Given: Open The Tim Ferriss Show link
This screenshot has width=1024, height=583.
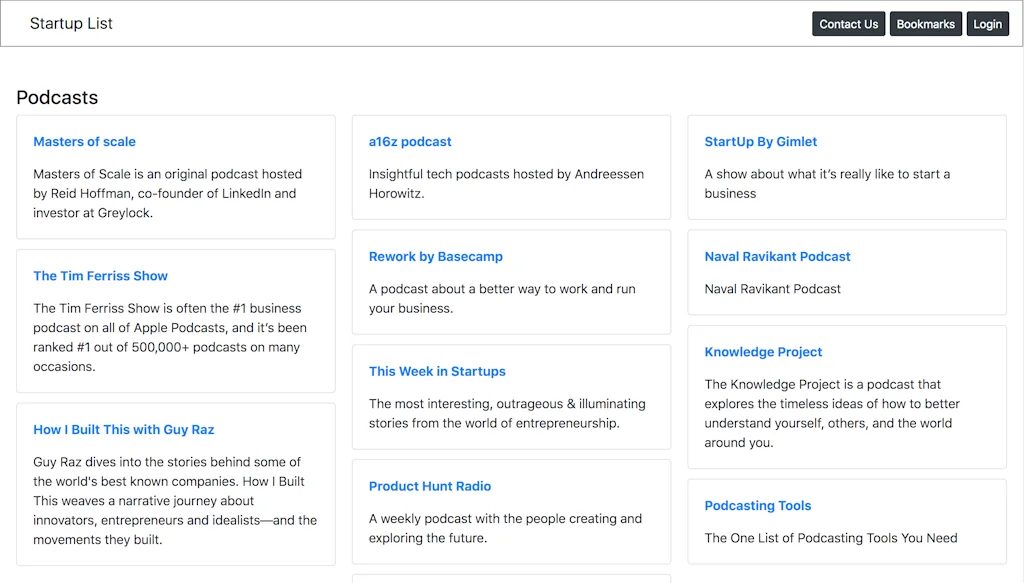Looking at the screenshot, I should (x=100, y=276).
